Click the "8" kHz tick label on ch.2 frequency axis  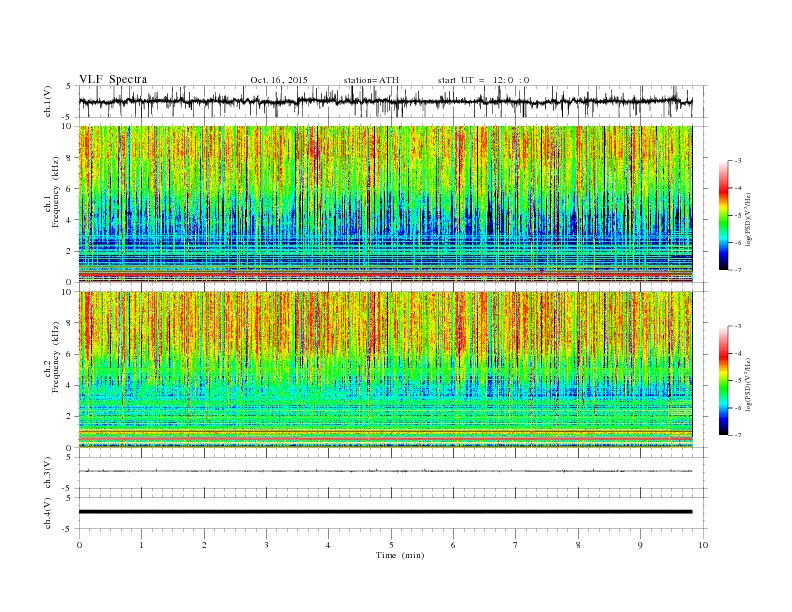tap(69, 323)
